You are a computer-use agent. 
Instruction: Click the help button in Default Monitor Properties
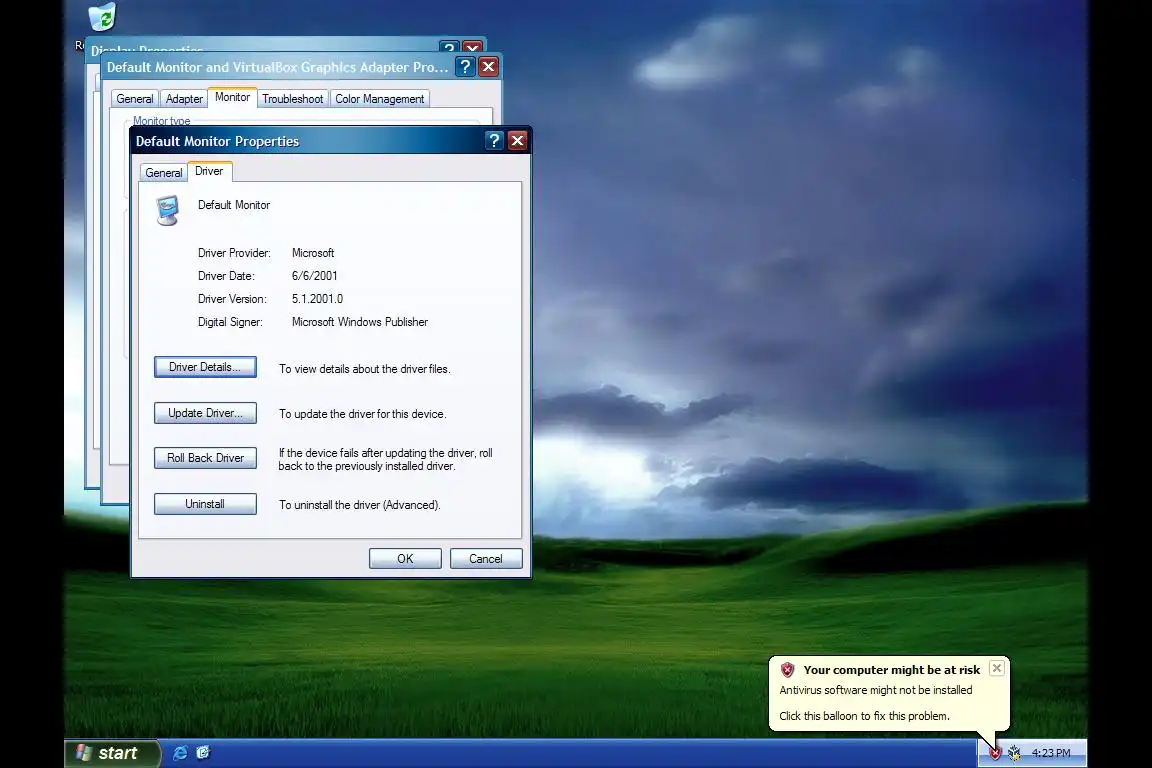point(494,140)
